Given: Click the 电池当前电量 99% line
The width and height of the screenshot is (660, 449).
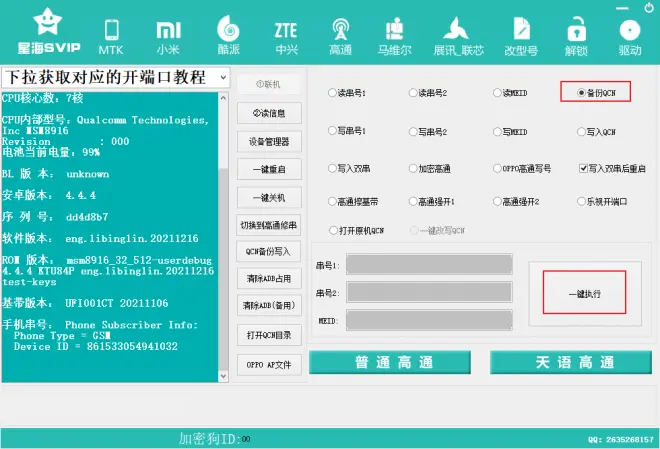Looking at the screenshot, I should click(x=51, y=152).
